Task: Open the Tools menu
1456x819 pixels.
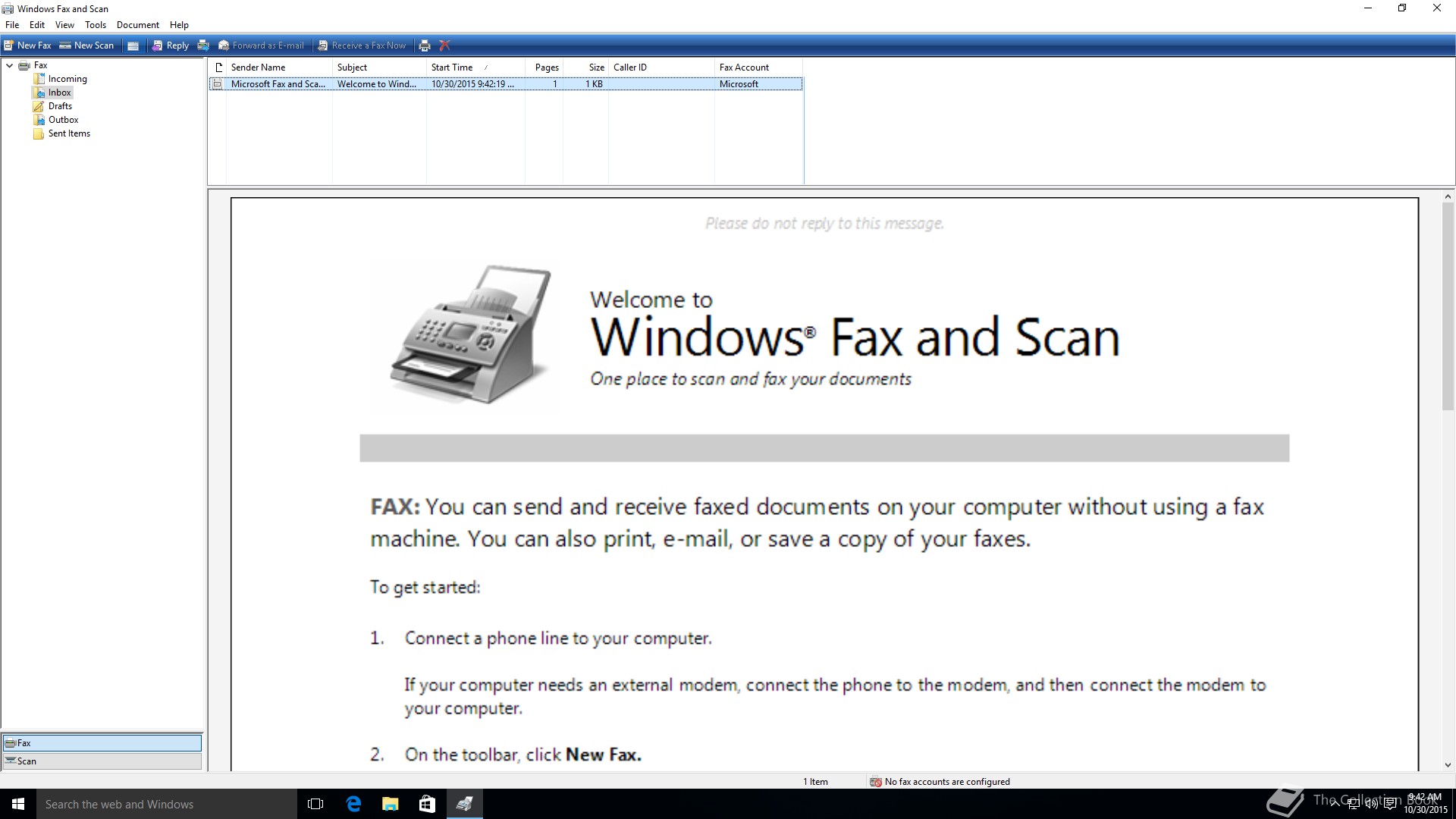Action: (96, 25)
